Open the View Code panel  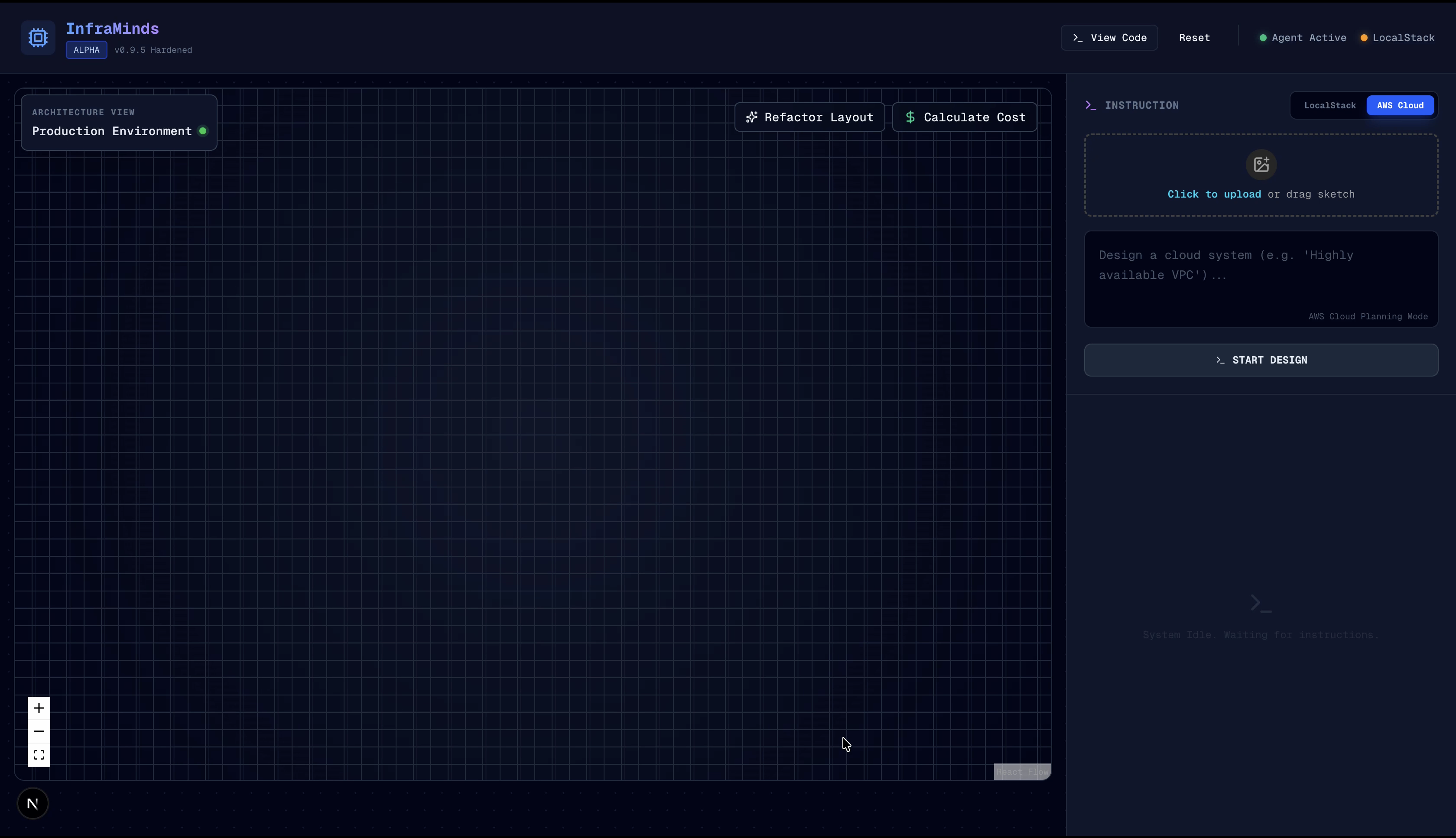(1109, 38)
